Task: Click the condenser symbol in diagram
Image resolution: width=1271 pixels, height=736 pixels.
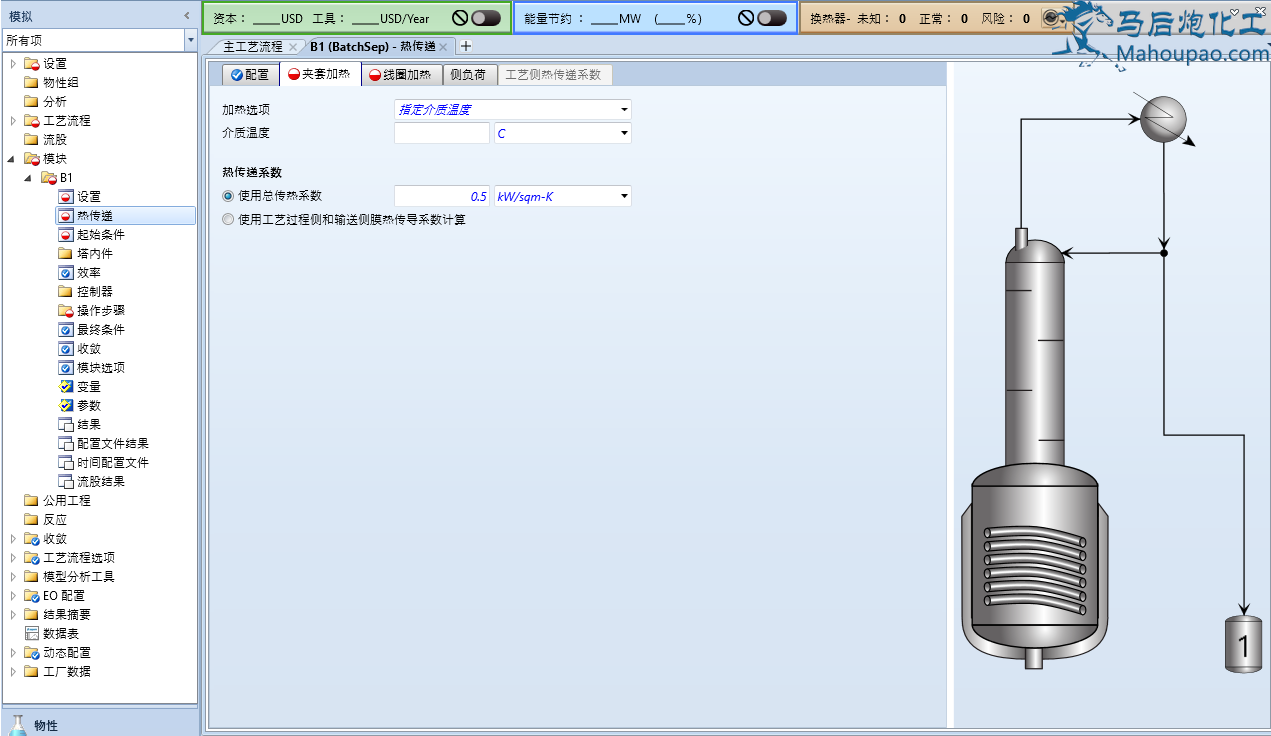Action: click(x=1163, y=120)
